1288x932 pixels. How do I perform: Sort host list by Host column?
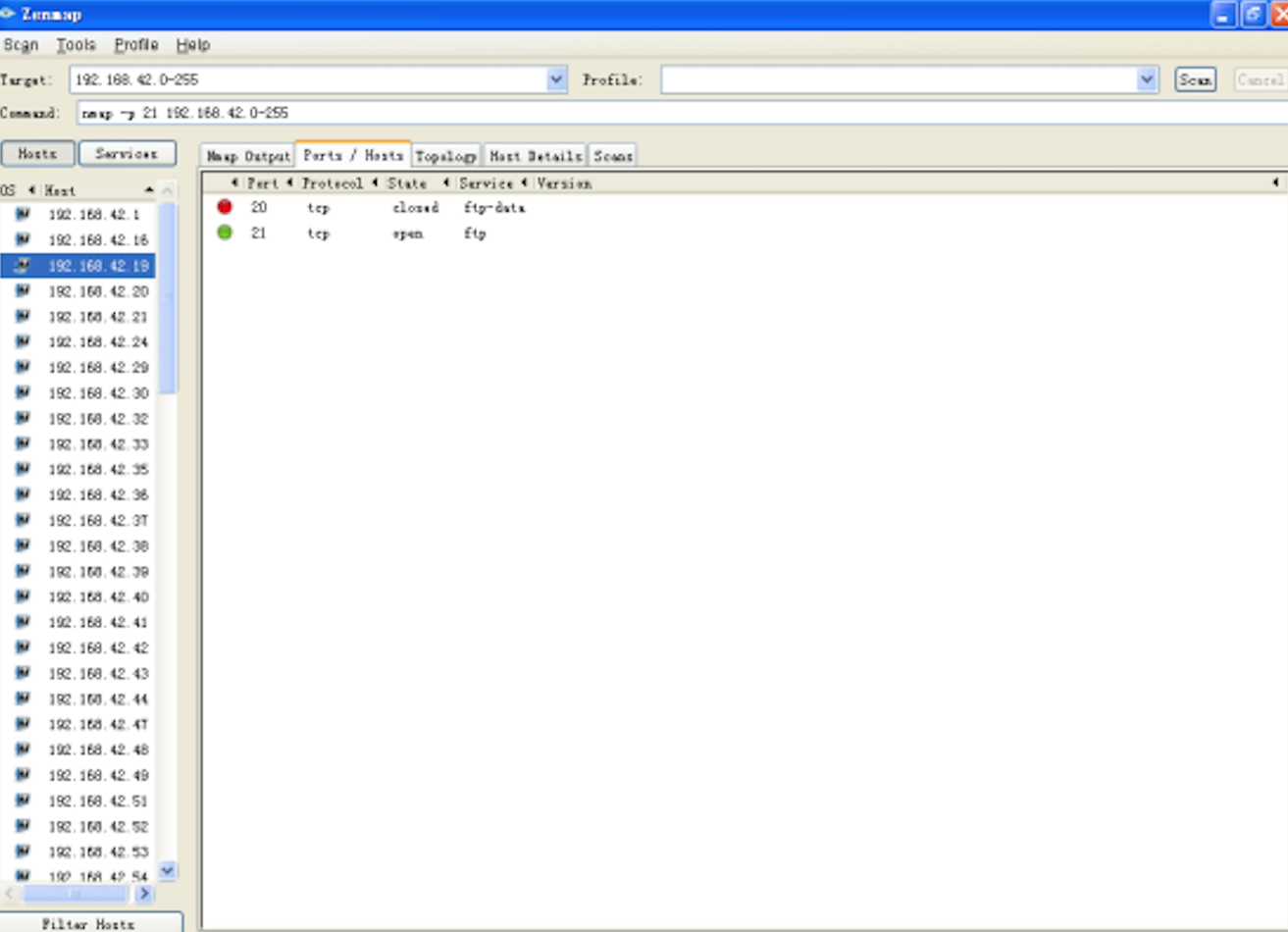(98, 190)
